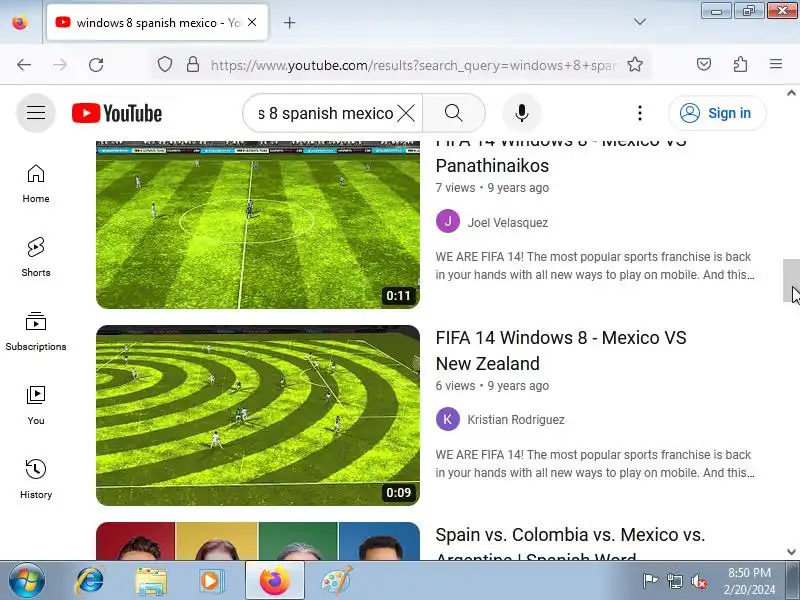
Task: Bookmark this page with the star icon
Action: (x=635, y=65)
